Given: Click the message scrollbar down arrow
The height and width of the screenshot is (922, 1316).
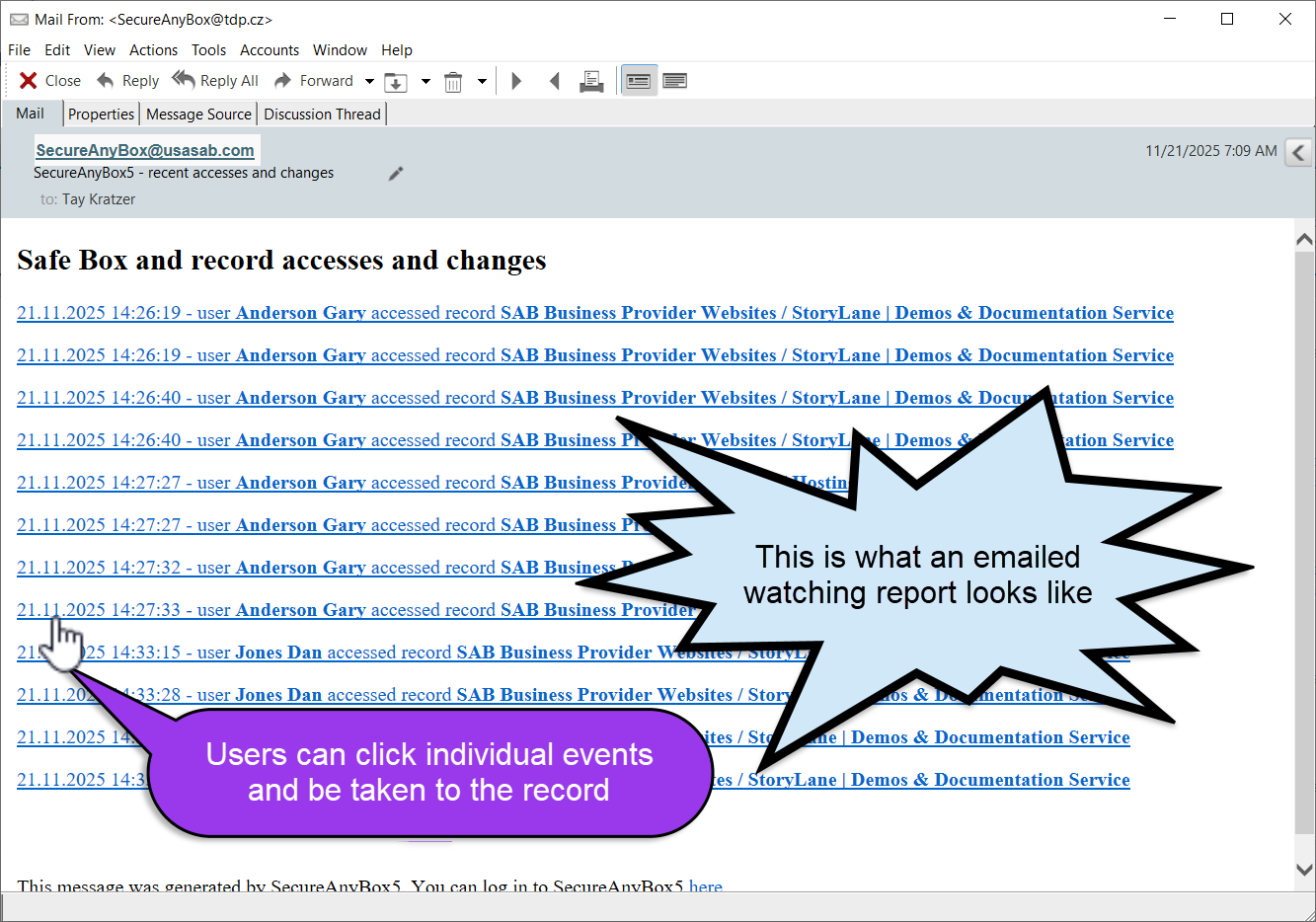Looking at the screenshot, I should tap(1304, 870).
